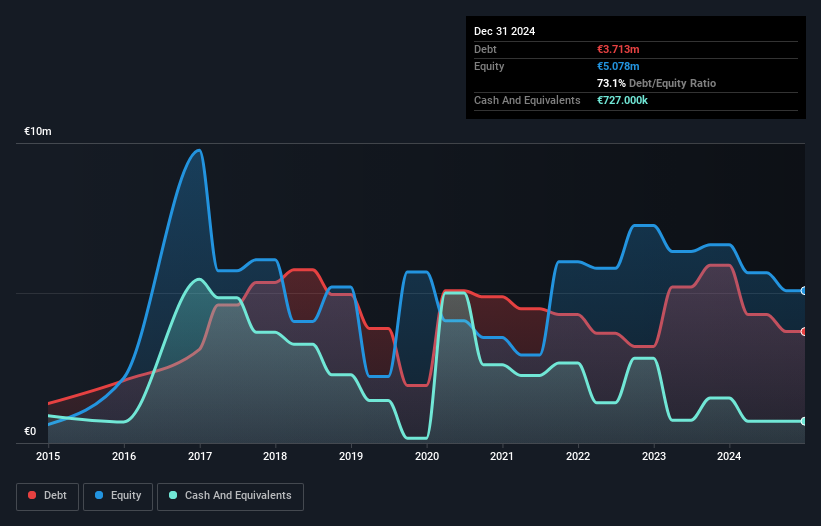
Task: Click the 2017 x-axis label
Action: coord(200,456)
